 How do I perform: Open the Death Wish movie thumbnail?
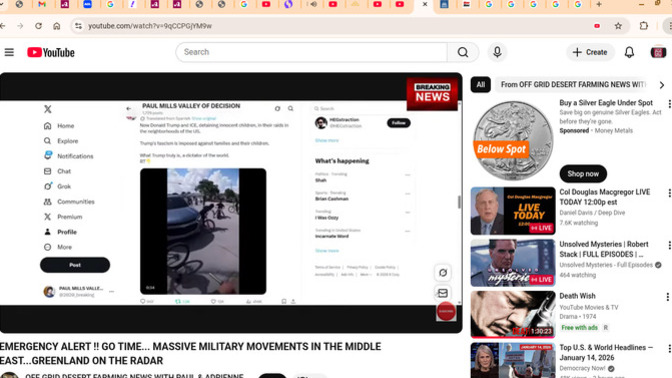tap(513, 315)
